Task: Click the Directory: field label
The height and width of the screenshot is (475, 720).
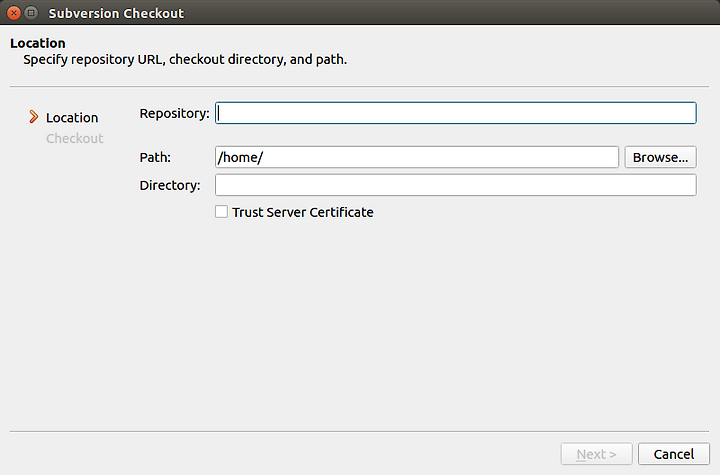Action: (170, 185)
